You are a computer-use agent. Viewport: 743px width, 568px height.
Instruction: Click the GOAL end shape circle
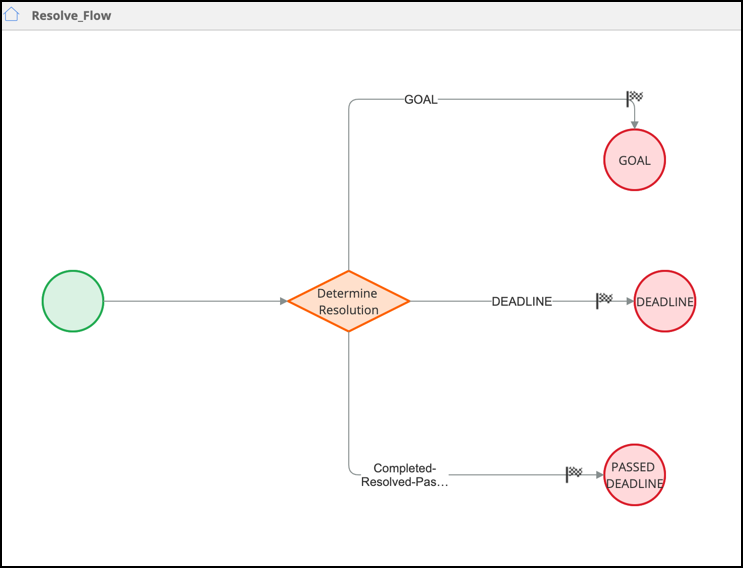(x=634, y=160)
